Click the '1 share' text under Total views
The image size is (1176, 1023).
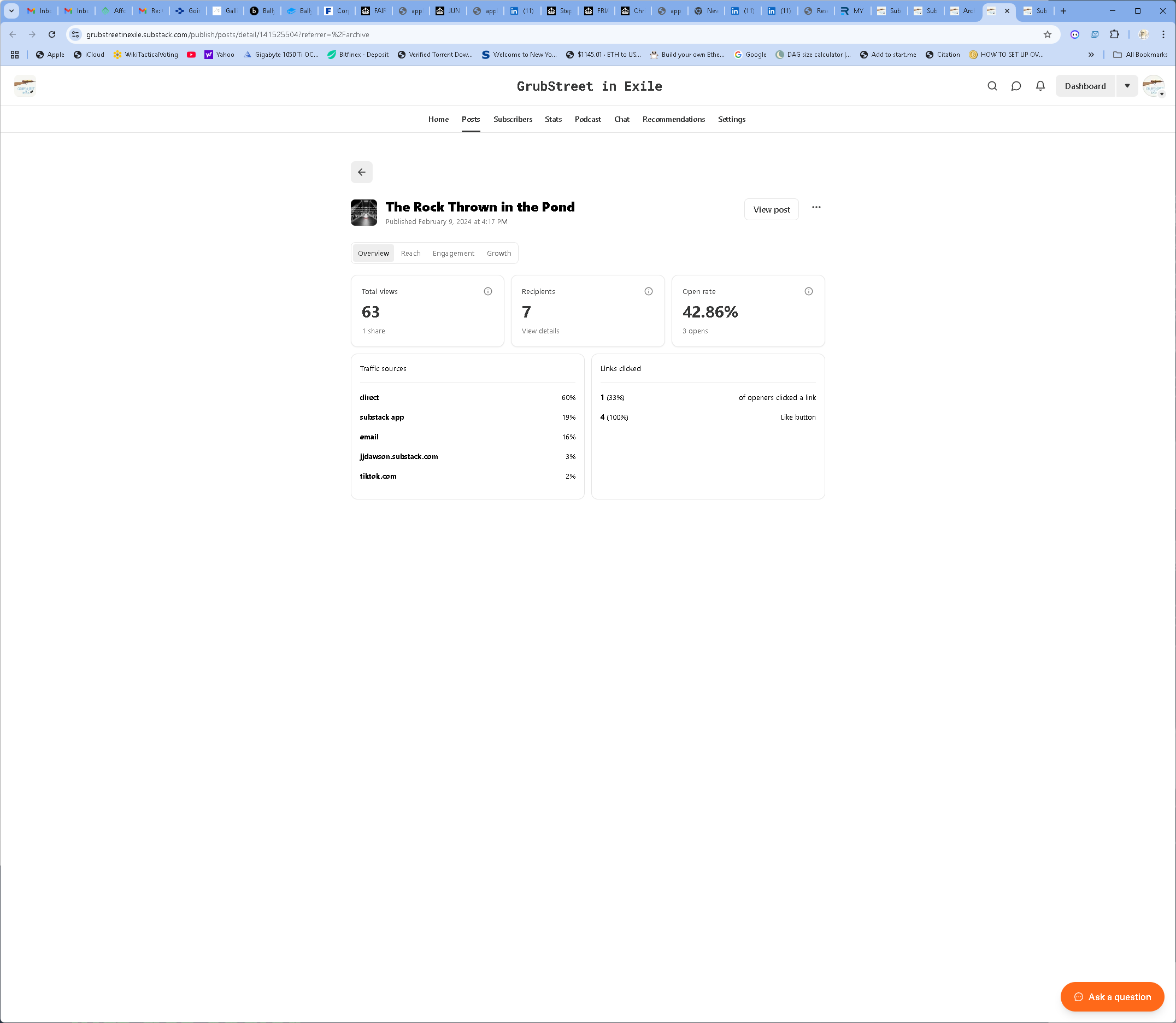[373, 331]
